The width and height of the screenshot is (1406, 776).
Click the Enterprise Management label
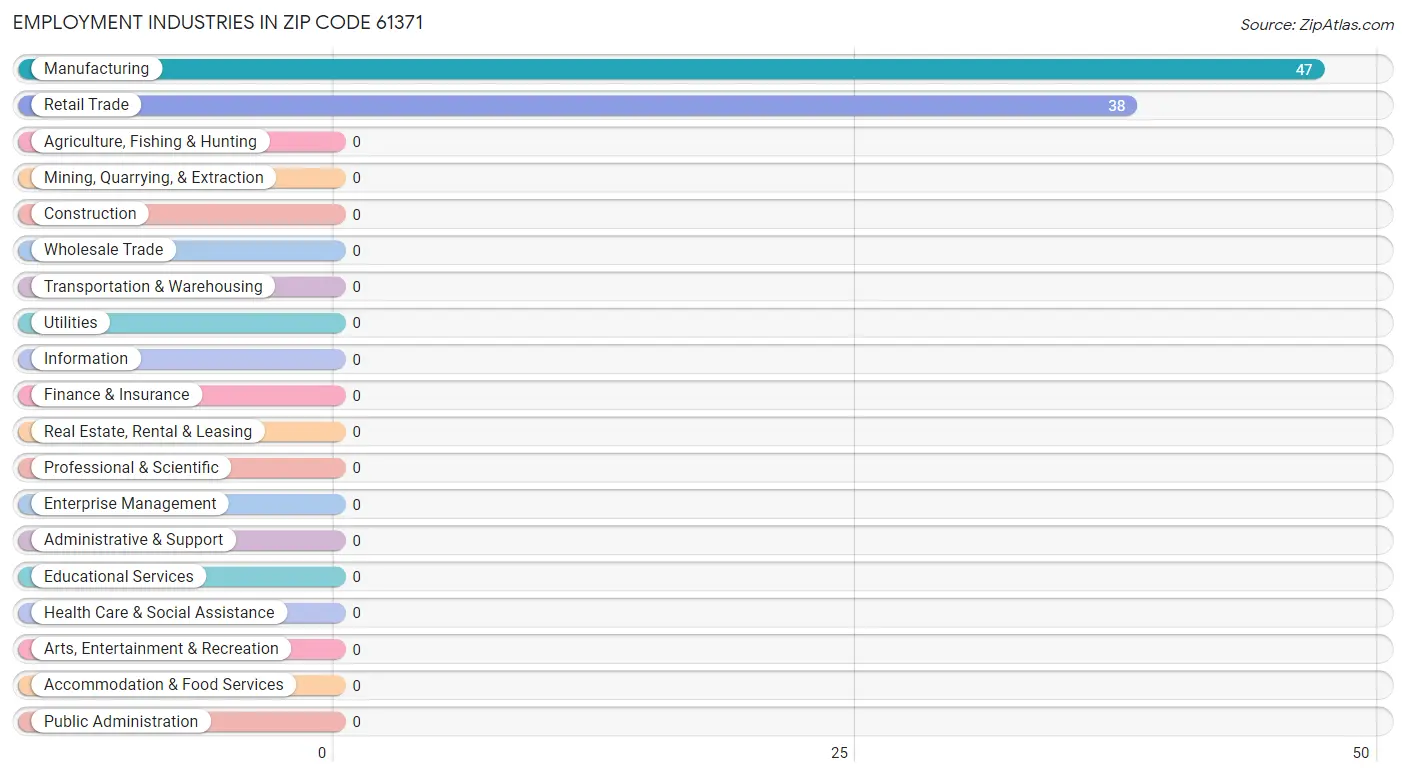[130, 504]
